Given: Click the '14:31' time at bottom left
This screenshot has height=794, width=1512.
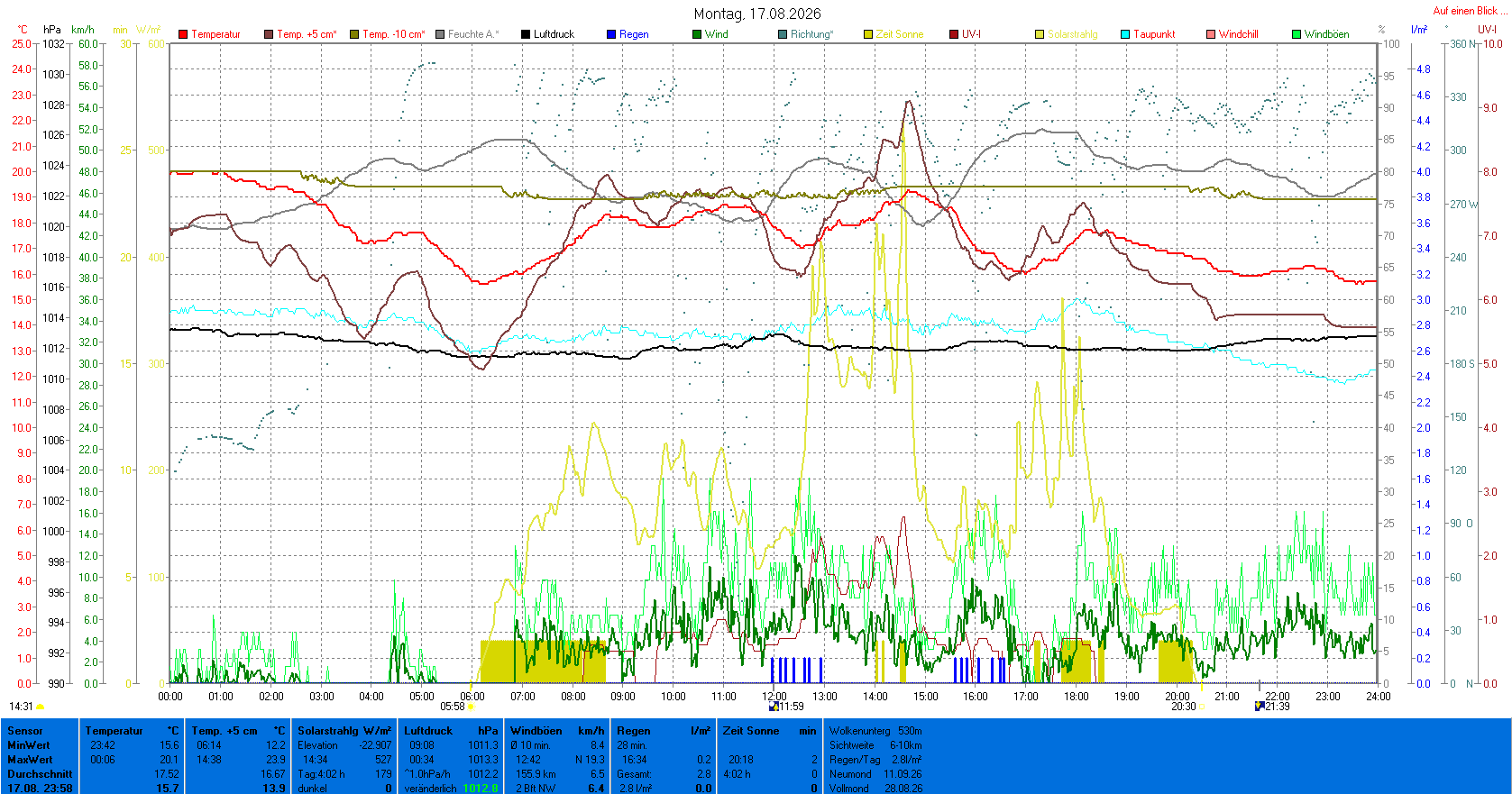Looking at the screenshot, I should (x=21, y=707).
